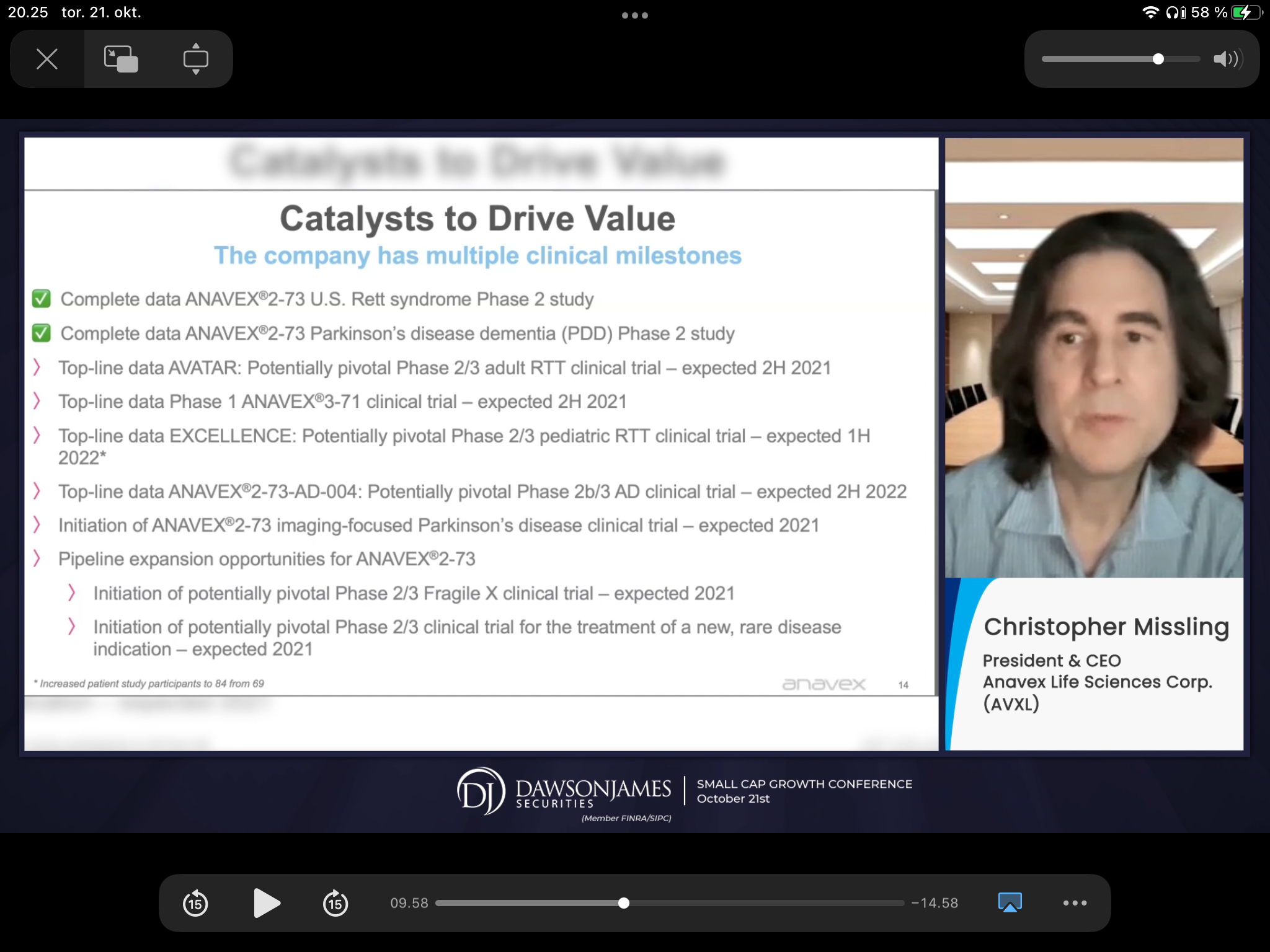Click 'SMALL CAP GROWTH CONFERENCE' text
The image size is (1270, 952).
[804, 784]
